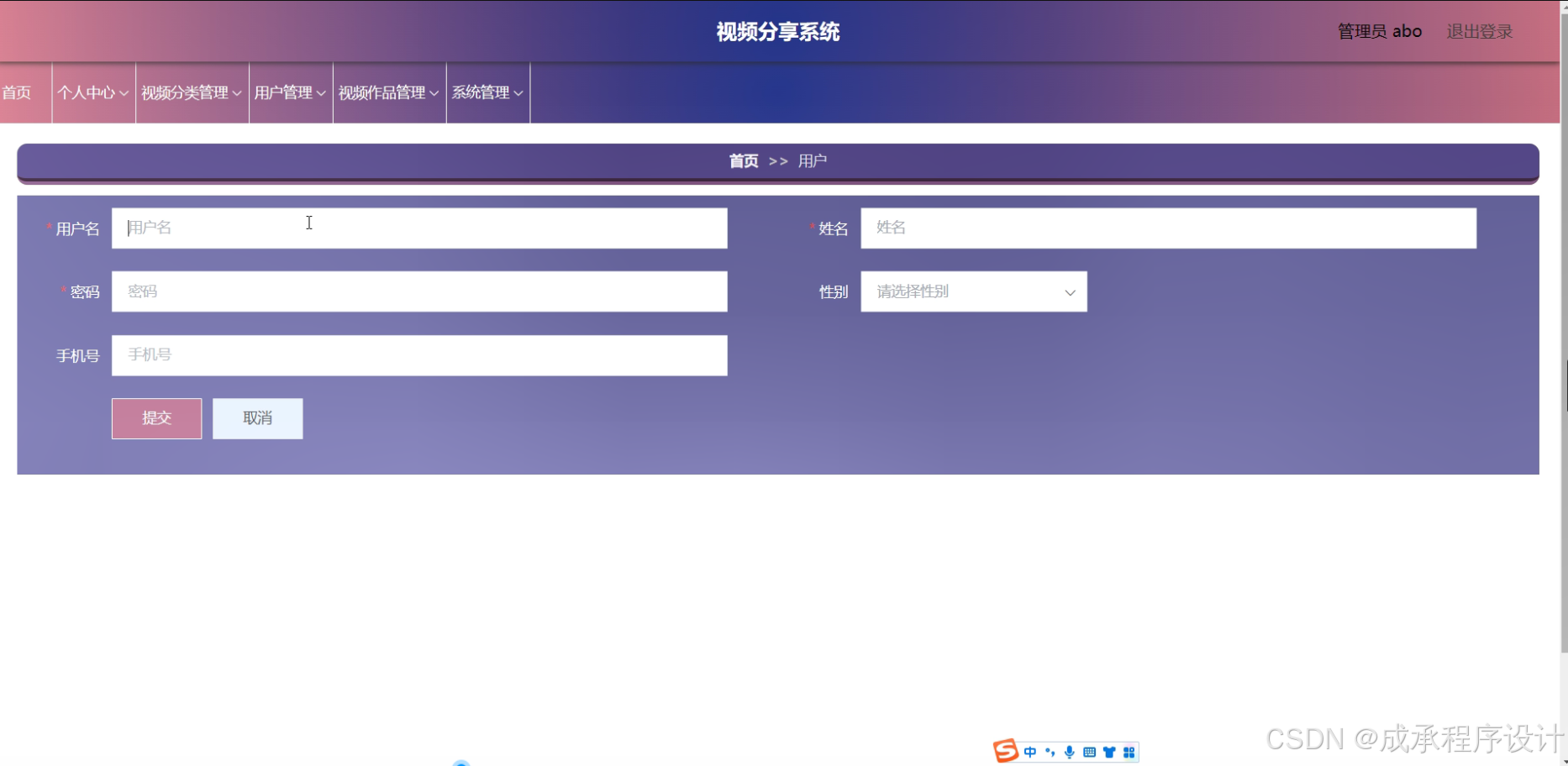
Task: Select 首页 in the navigation bar
Action: tap(18, 92)
